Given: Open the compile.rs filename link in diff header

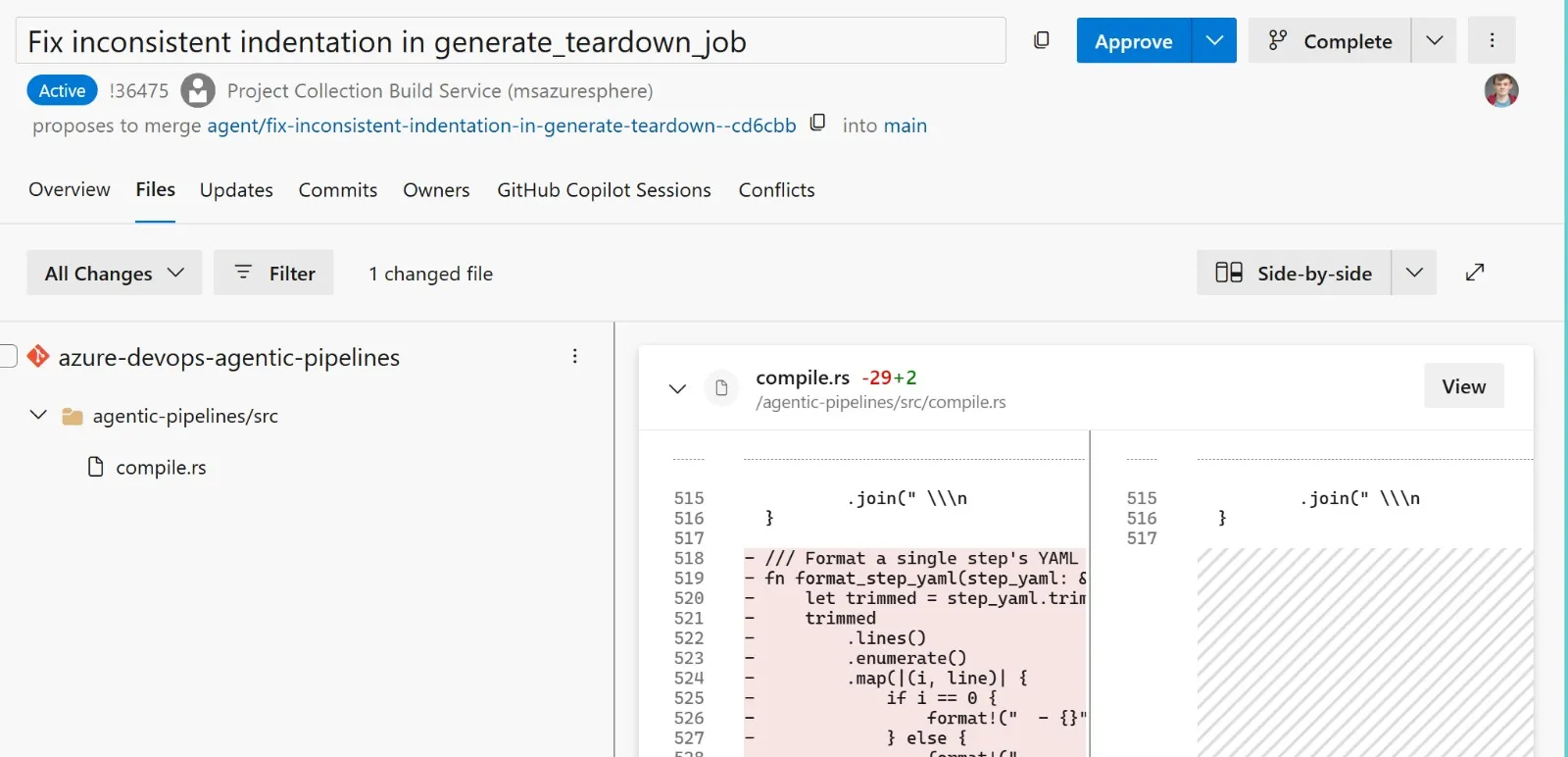Looking at the screenshot, I should 803,378.
